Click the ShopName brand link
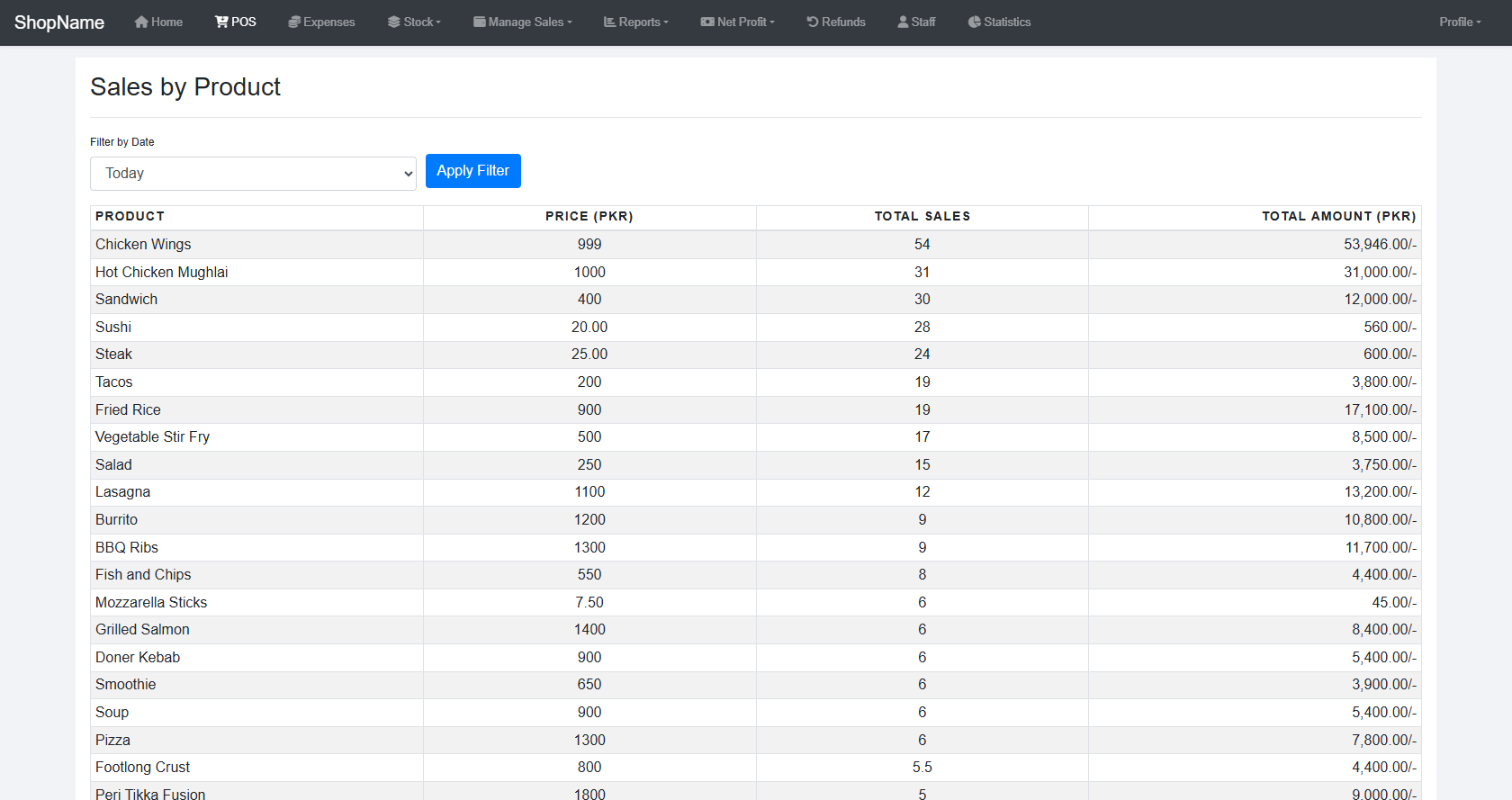 pyautogui.click(x=59, y=22)
